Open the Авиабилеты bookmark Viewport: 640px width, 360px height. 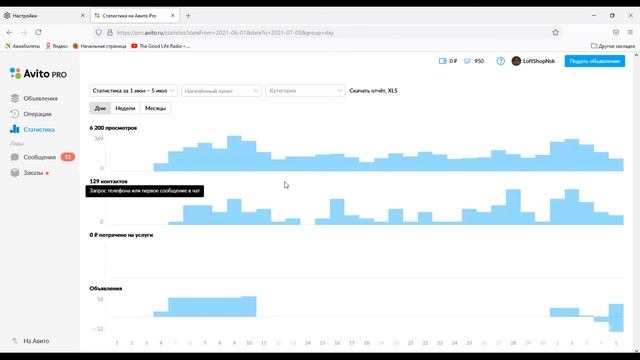(22, 46)
